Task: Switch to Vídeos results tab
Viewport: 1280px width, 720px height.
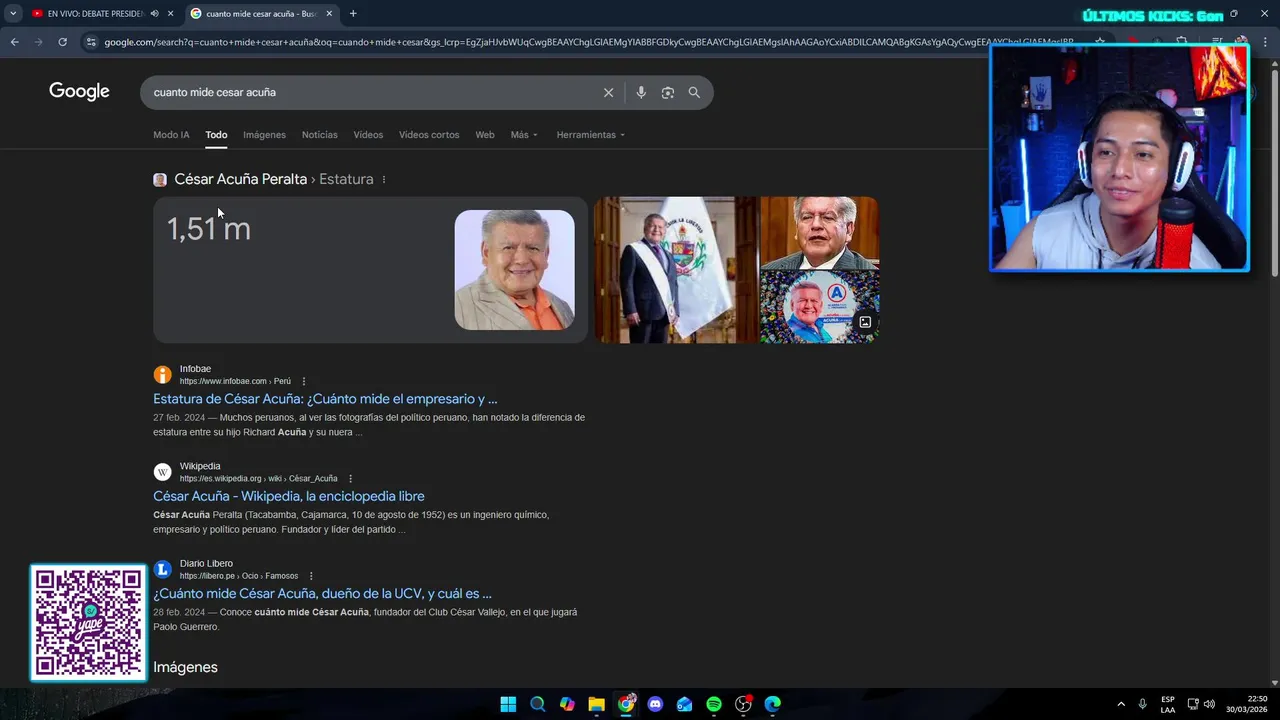Action: (x=368, y=135)
